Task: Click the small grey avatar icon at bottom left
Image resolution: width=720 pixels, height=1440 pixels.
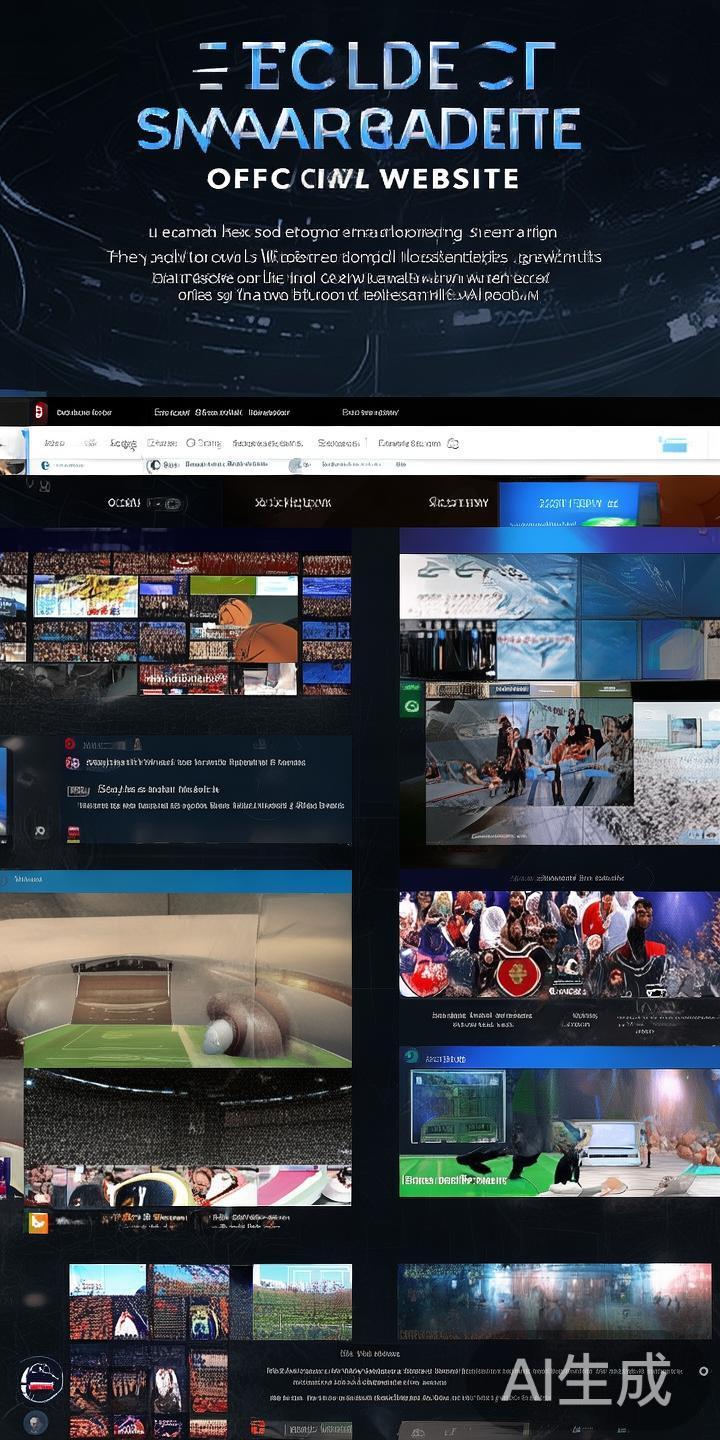Action: coord(37,1422)
